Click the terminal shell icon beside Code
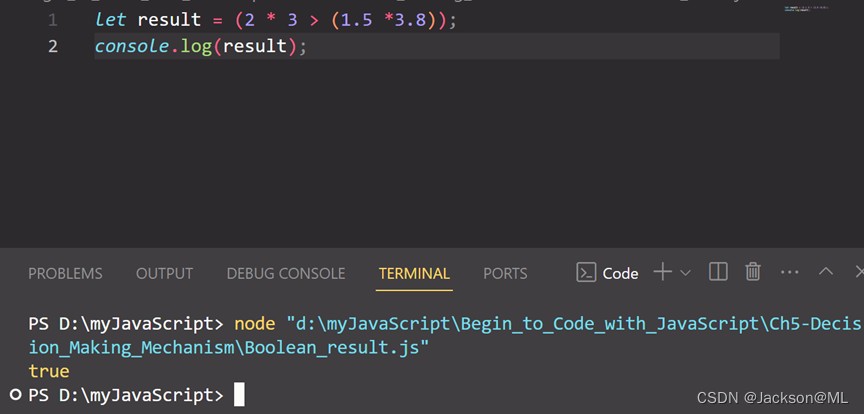 click(586, 273)
